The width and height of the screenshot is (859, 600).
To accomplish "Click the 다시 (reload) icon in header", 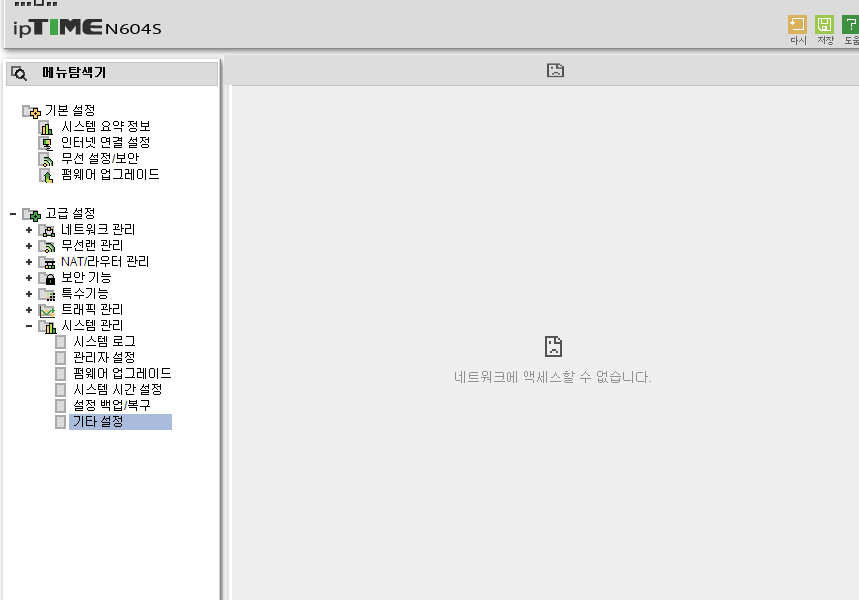I will 797,25.
